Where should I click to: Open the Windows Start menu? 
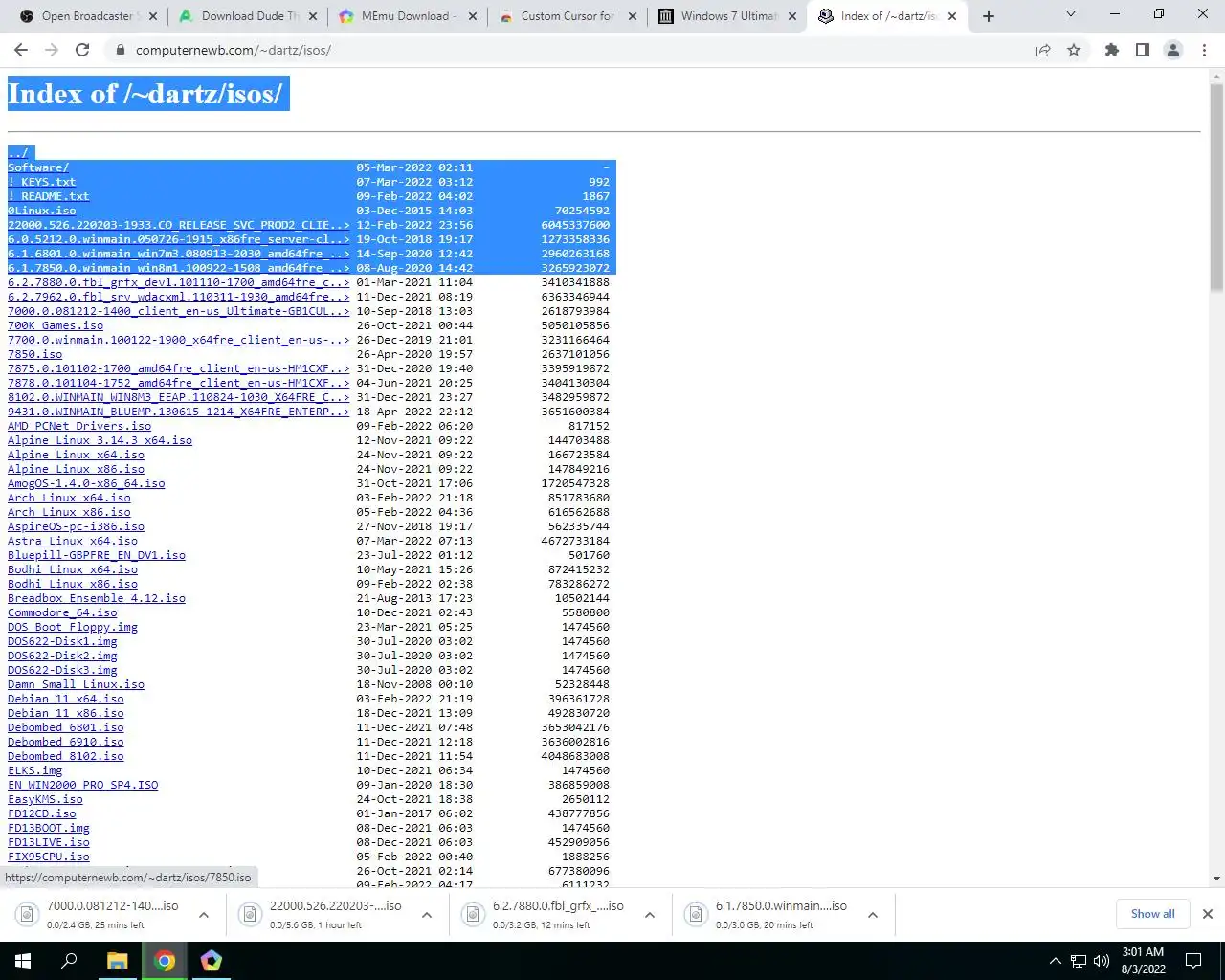coord(23,961)
